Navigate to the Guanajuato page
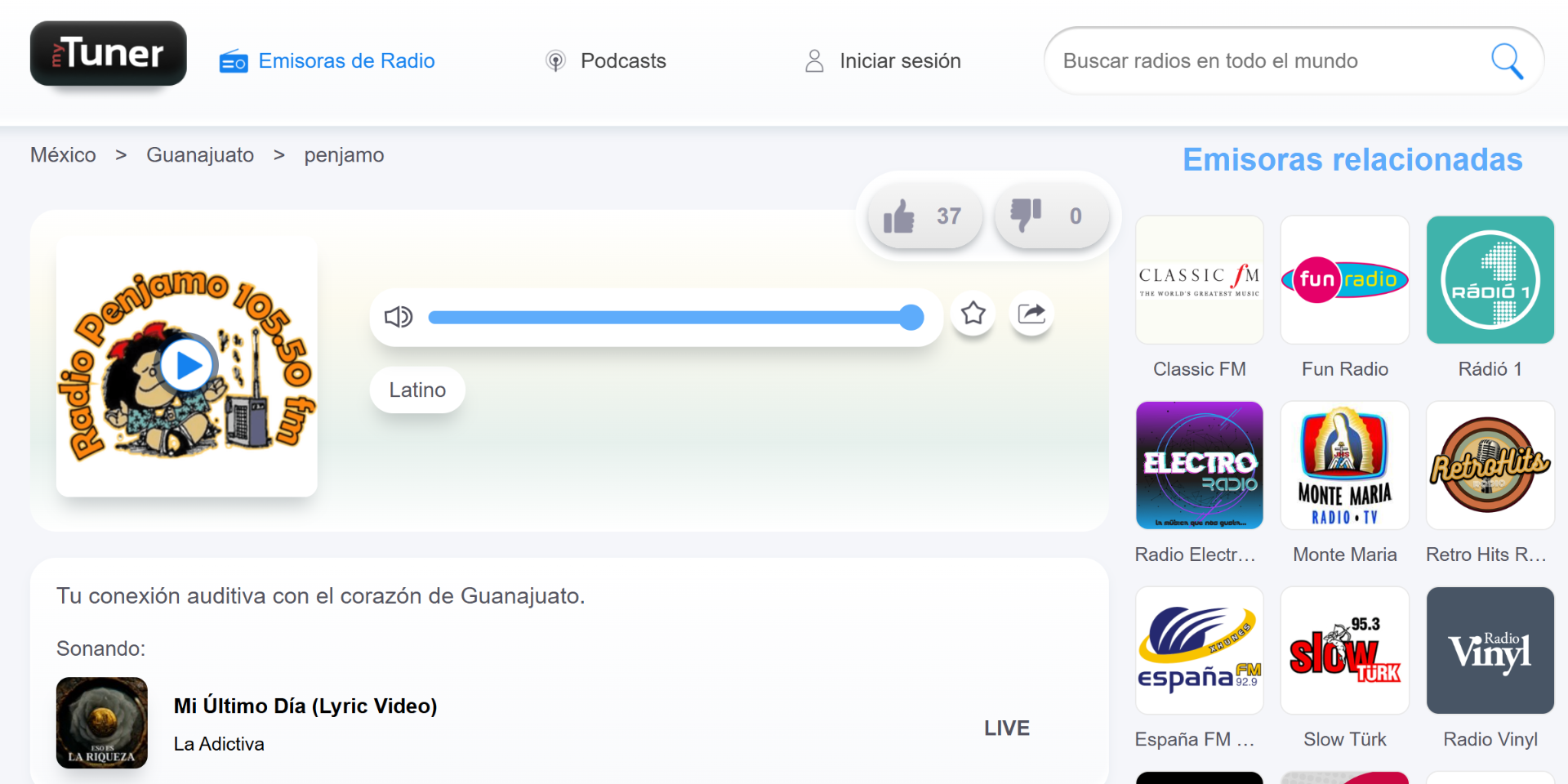This screenshot has width=1568, height=784. click(200, 154)
